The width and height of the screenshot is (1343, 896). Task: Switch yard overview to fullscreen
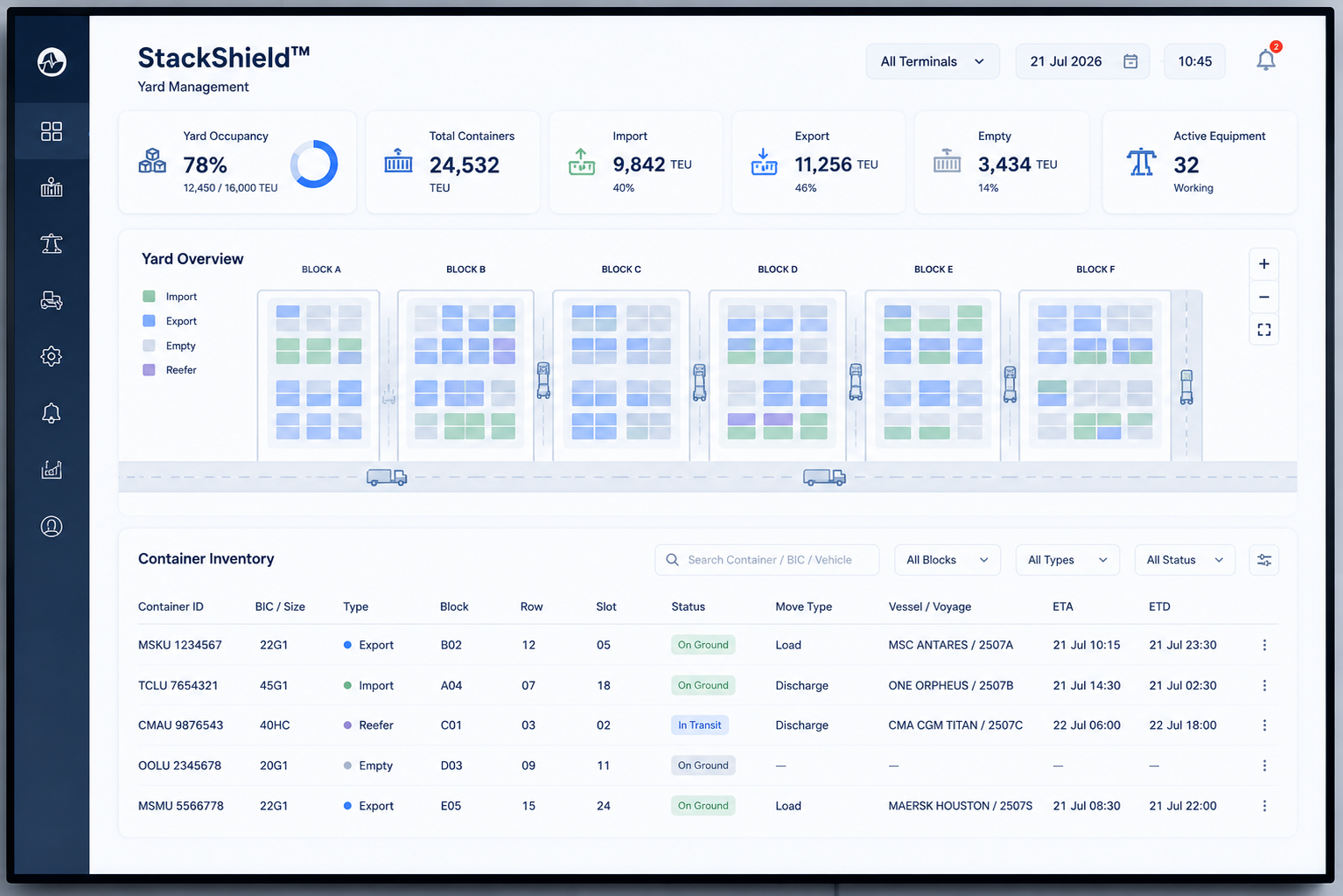[1264, 330]
